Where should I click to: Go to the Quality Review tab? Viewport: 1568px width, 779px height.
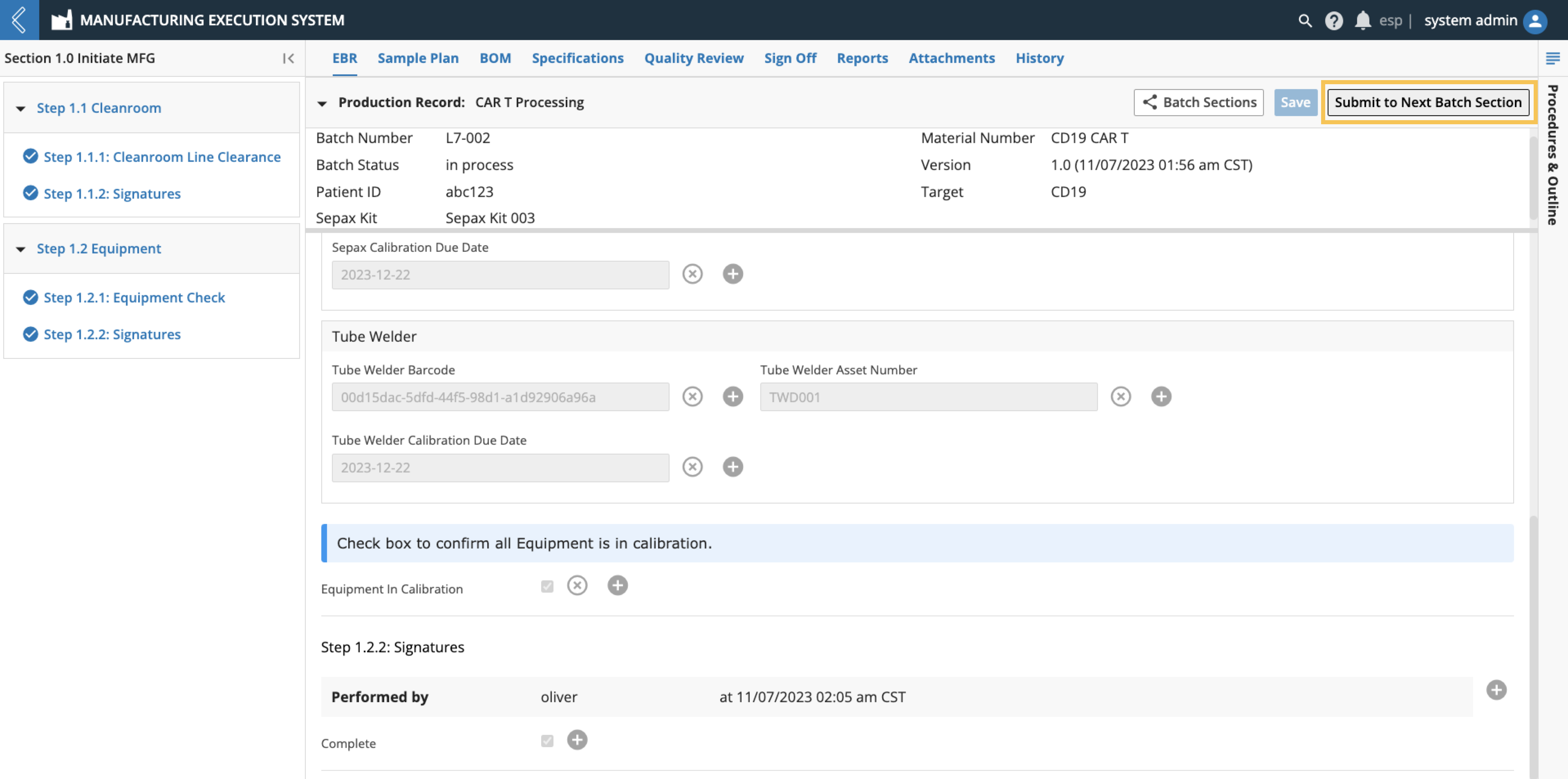693,58
